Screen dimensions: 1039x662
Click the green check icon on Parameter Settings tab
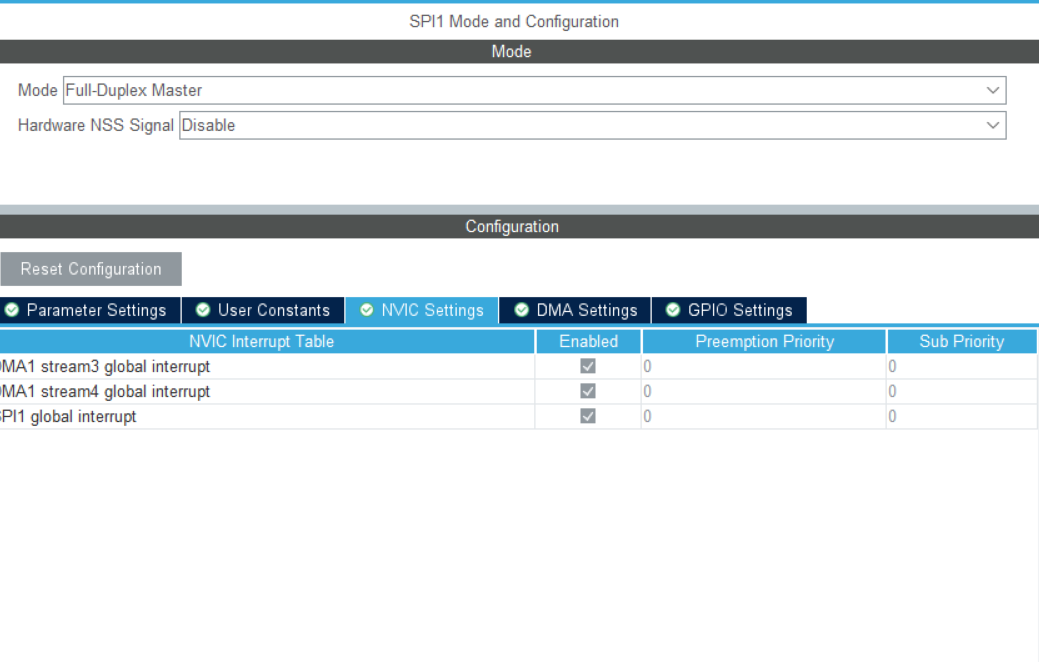12,310
